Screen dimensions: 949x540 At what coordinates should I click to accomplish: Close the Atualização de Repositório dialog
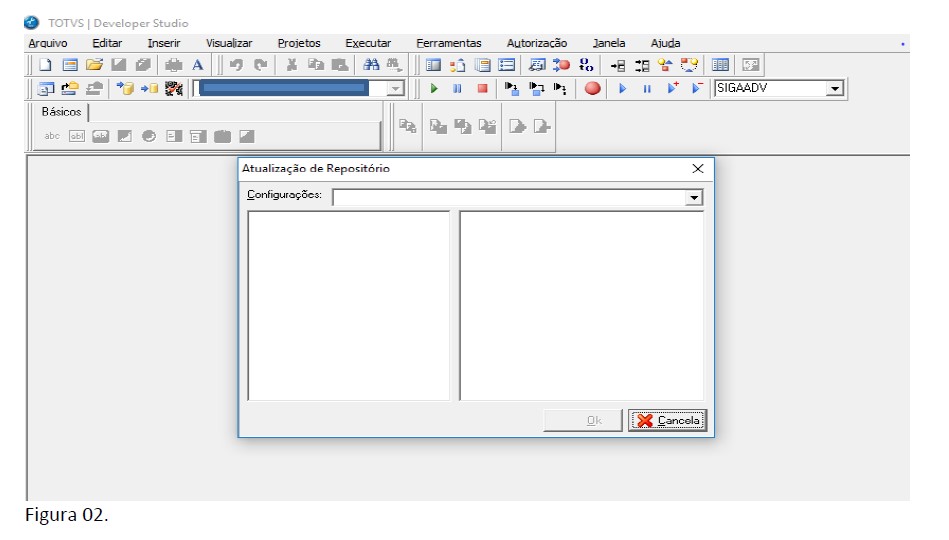[698, 169]
